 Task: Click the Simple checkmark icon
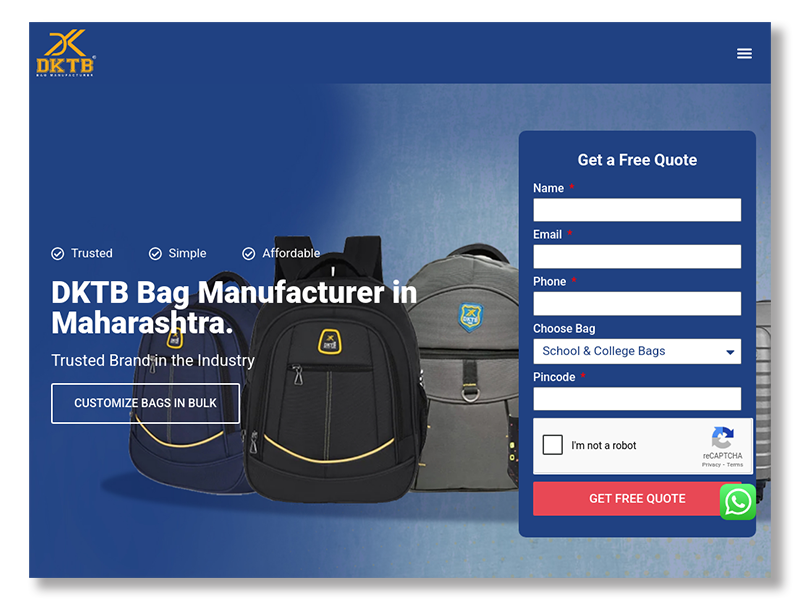155,254
